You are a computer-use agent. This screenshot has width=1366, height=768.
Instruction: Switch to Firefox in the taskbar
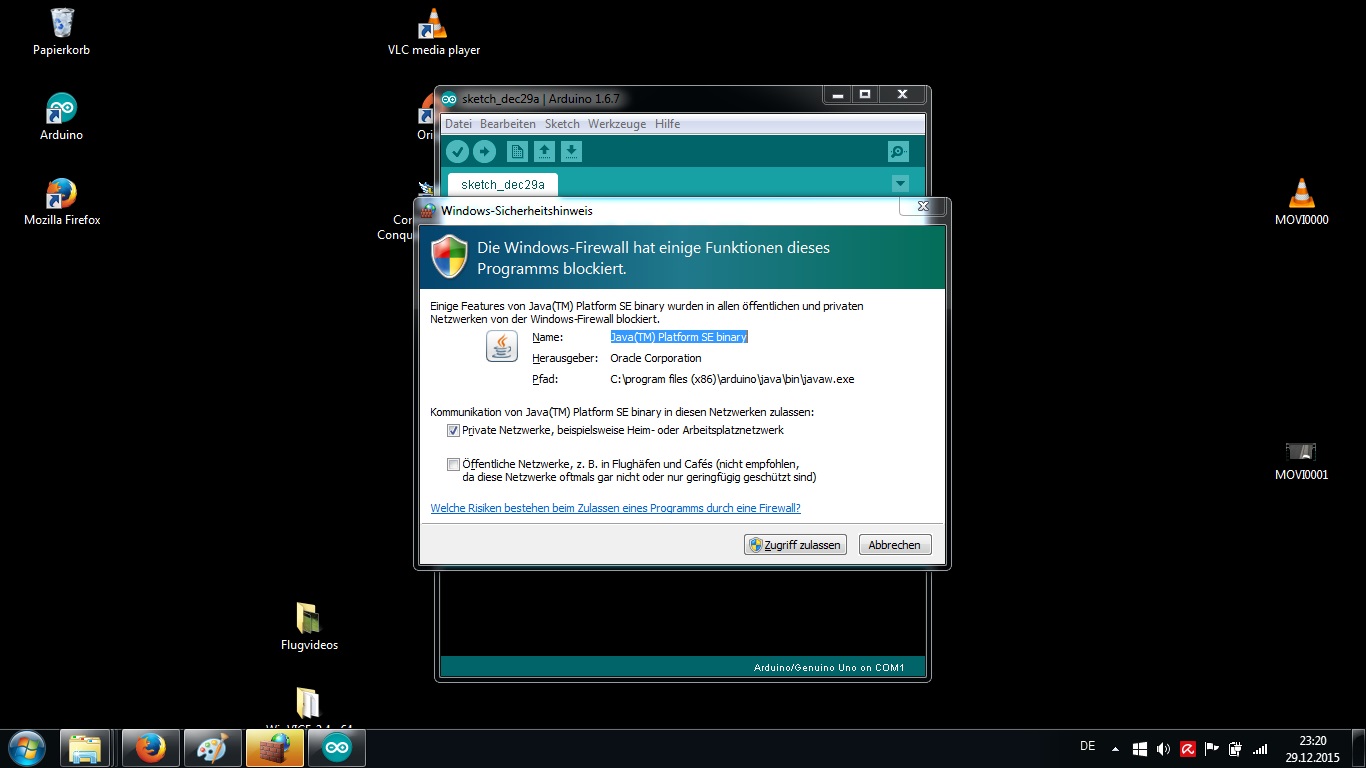[x=151, y=748]
